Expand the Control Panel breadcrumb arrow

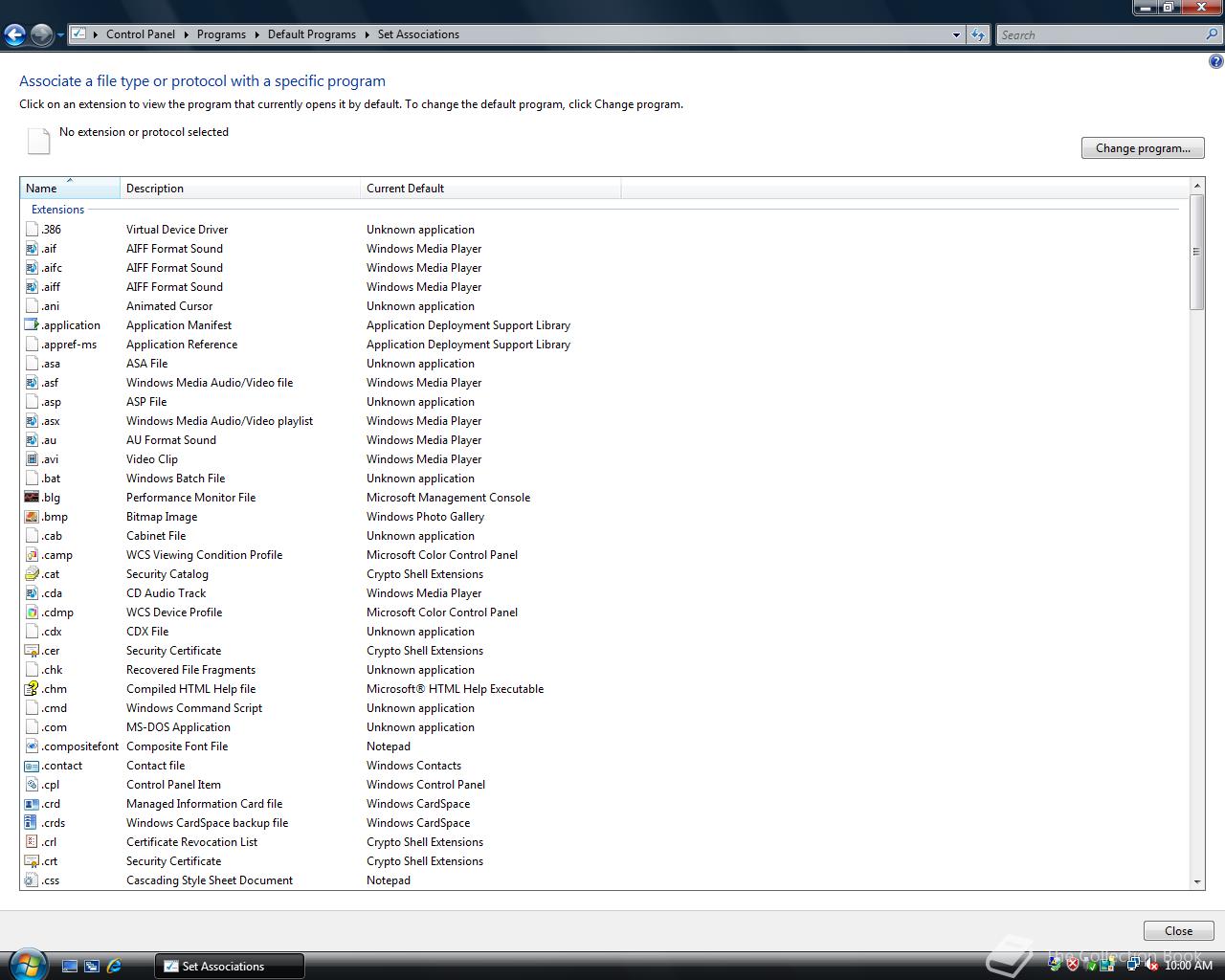click(x=186, y=34)
